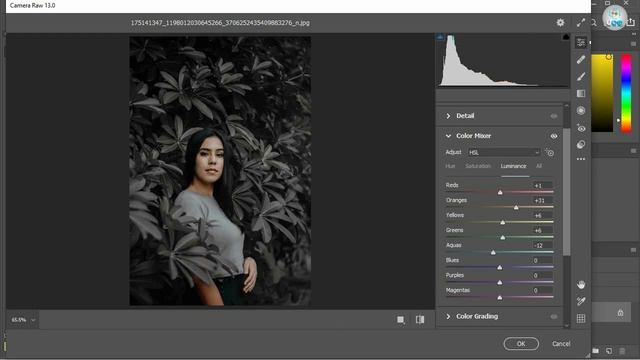Click the Magentas value field 0
This screenshot has height=360, width=640.
tap(542, 290)
